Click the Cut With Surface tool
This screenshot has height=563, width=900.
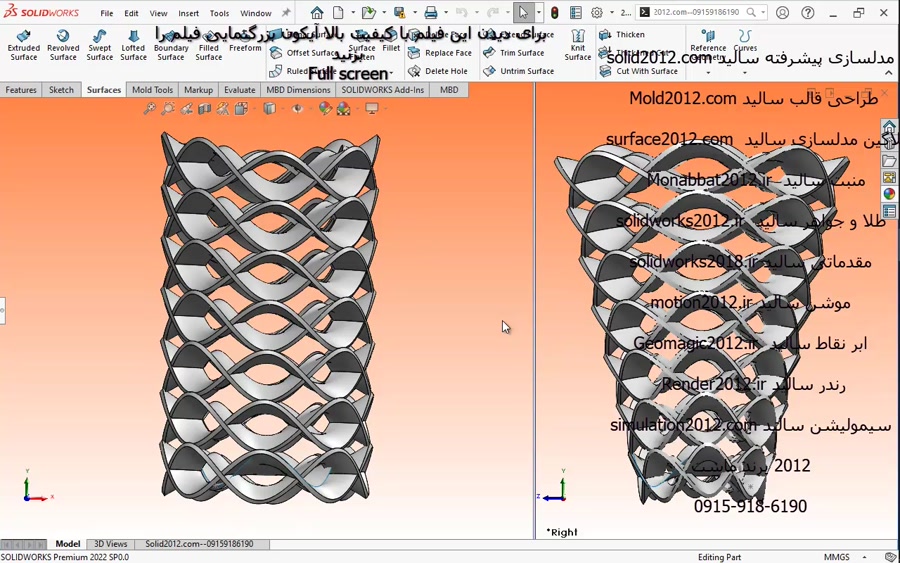(x=638, y=71)
